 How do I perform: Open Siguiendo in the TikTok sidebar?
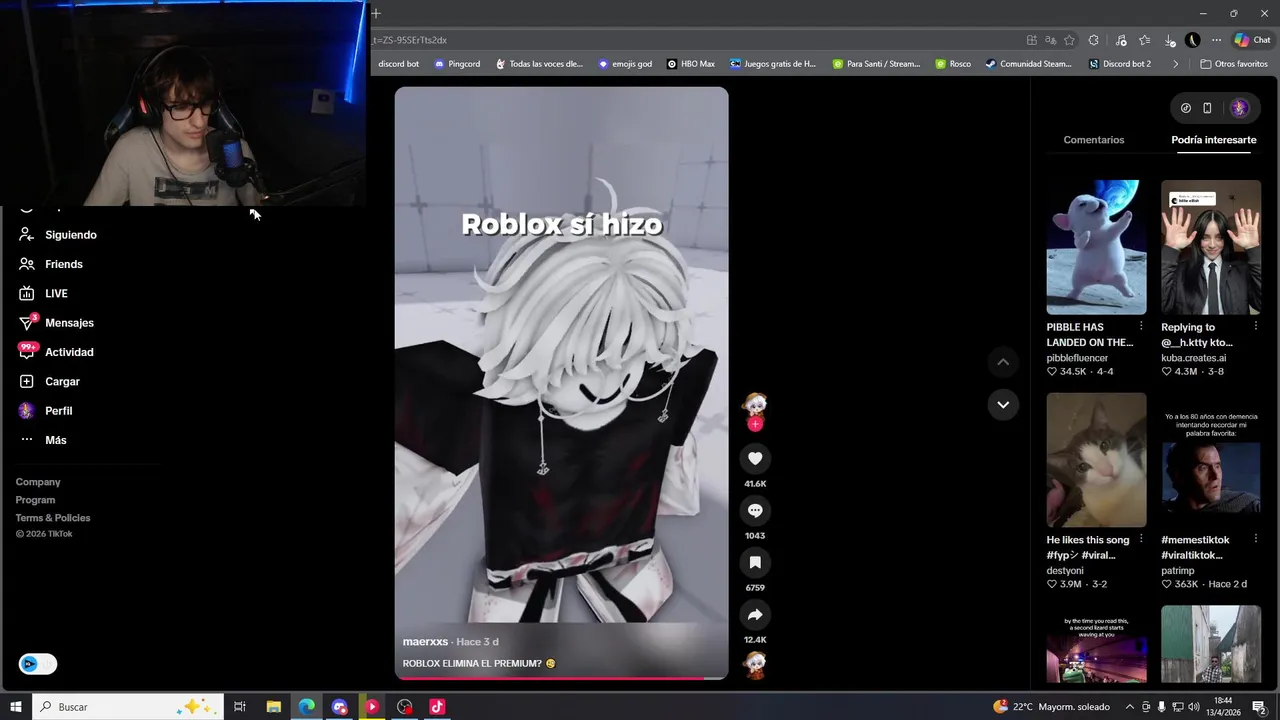click(58, 235)
